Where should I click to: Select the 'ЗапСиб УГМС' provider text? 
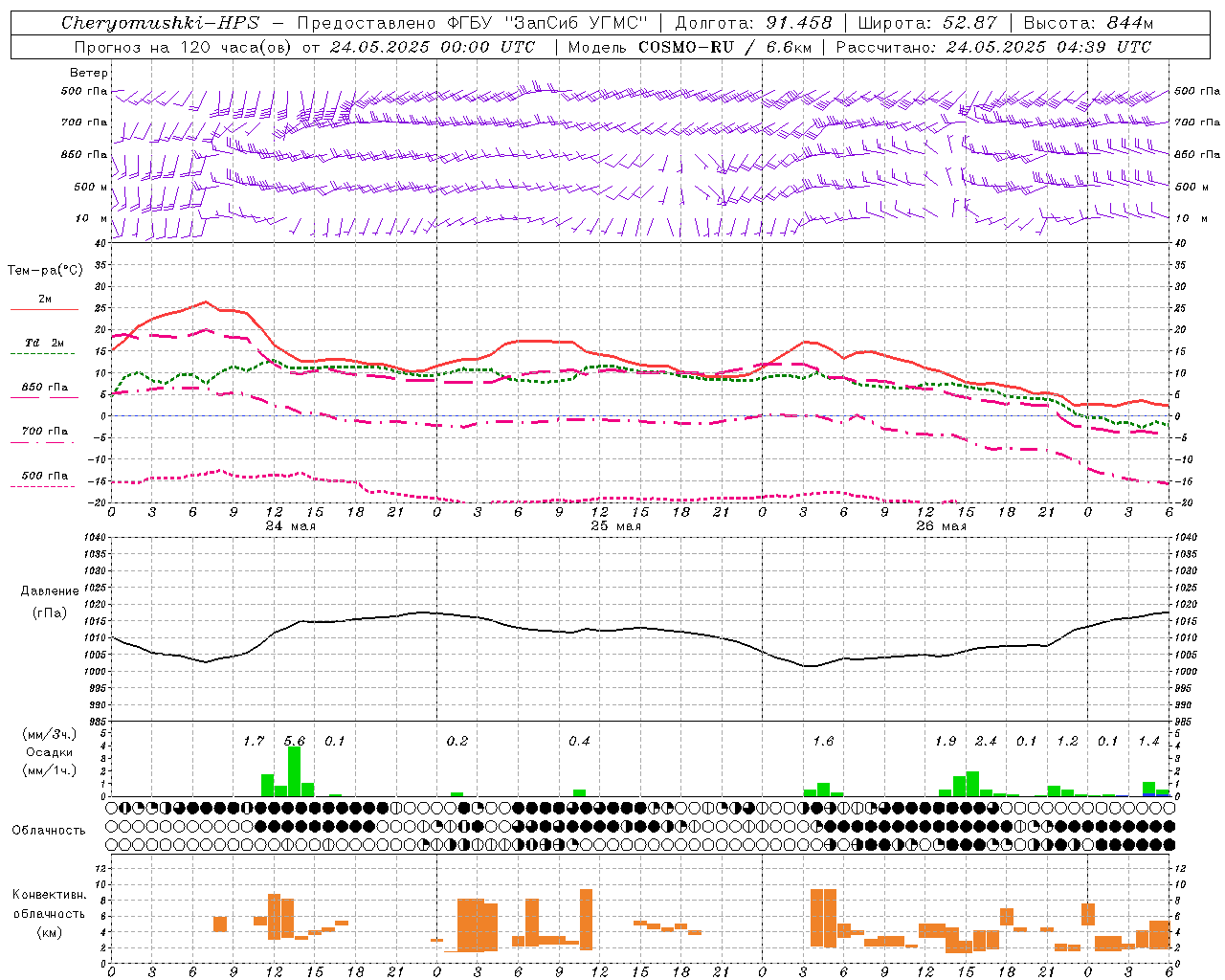(x=575, y=23)
